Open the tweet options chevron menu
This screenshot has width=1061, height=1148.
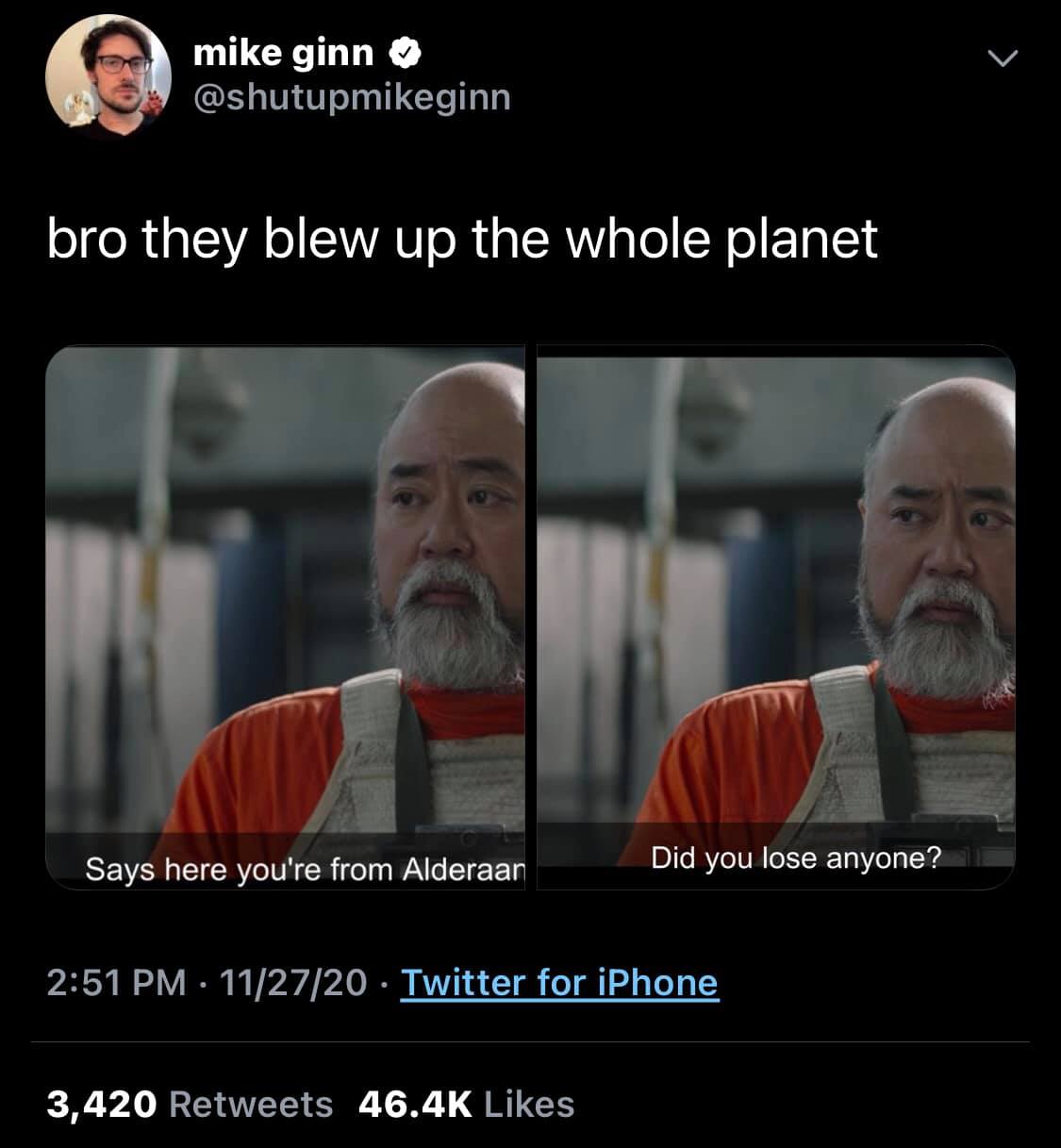1003,58
